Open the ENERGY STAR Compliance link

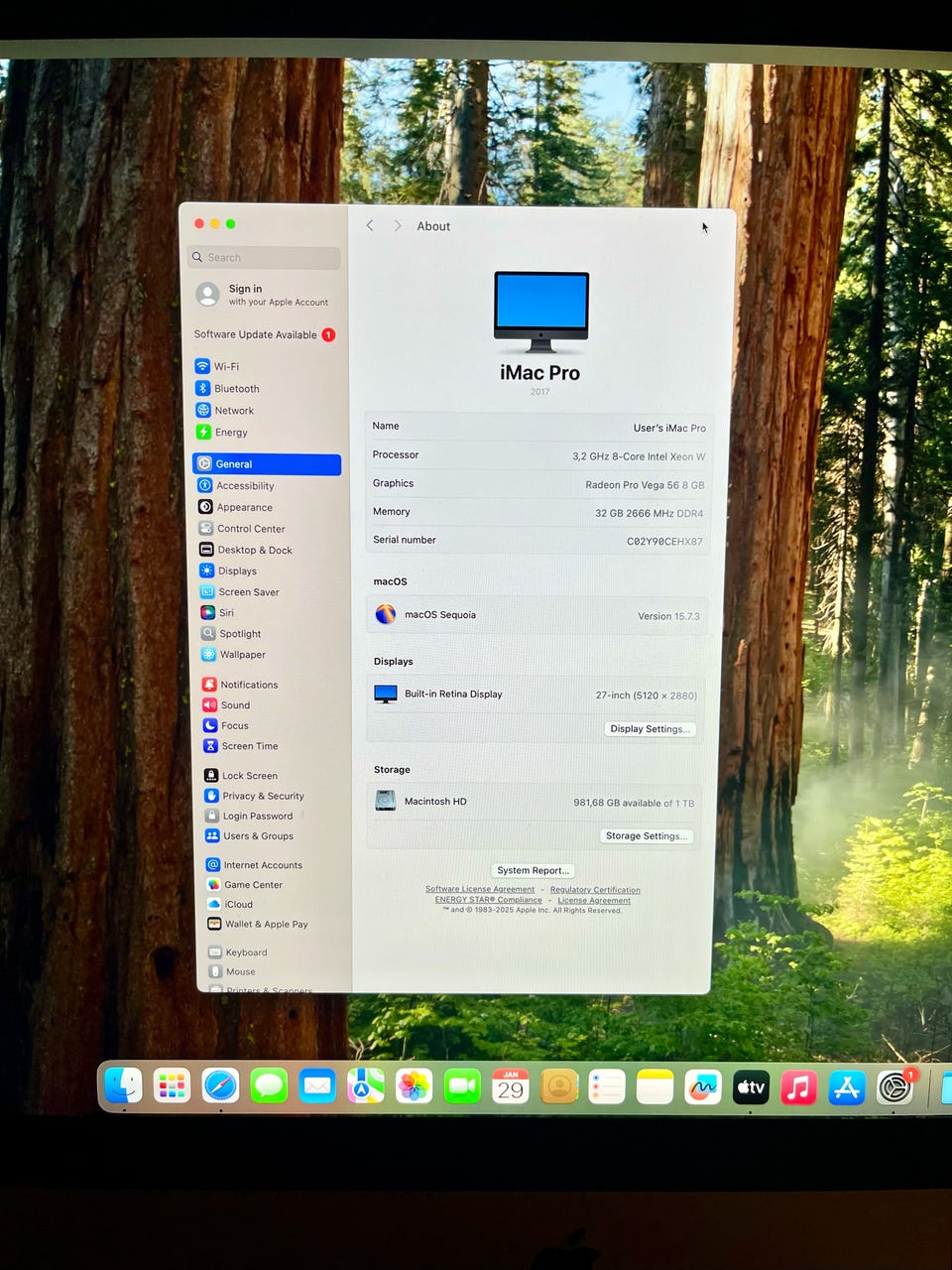coord(488,900)
